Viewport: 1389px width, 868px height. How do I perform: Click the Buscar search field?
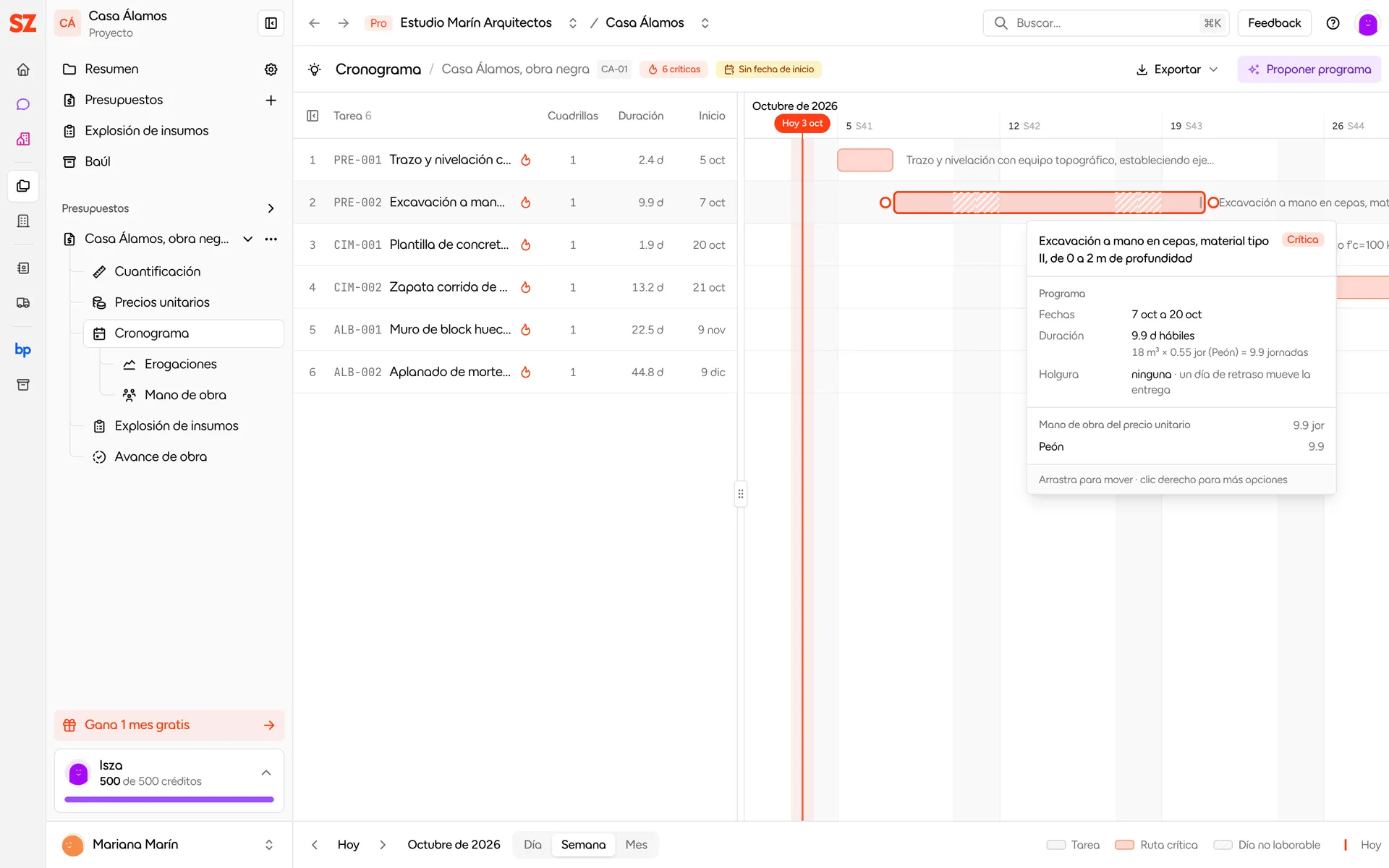(1108, 23)
